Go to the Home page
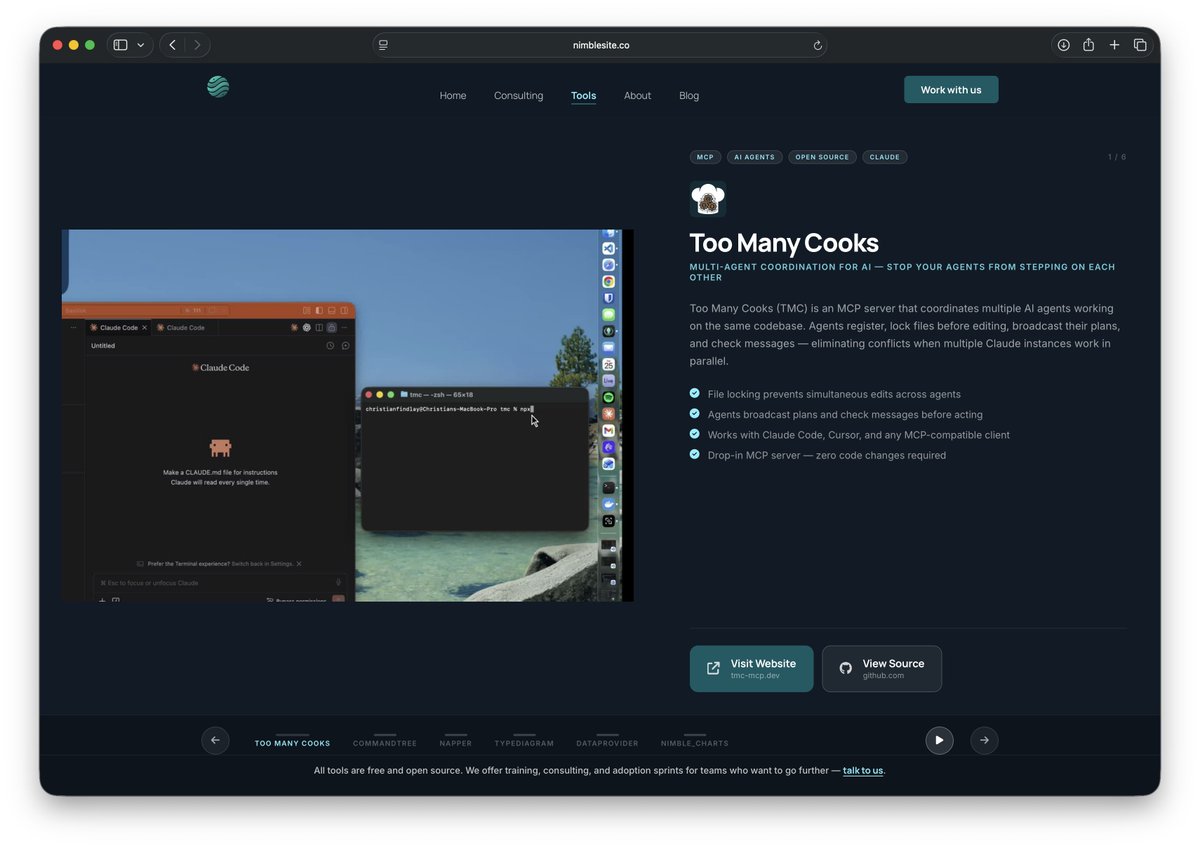Screen dimensions: 1200x848 coord(453,96)
